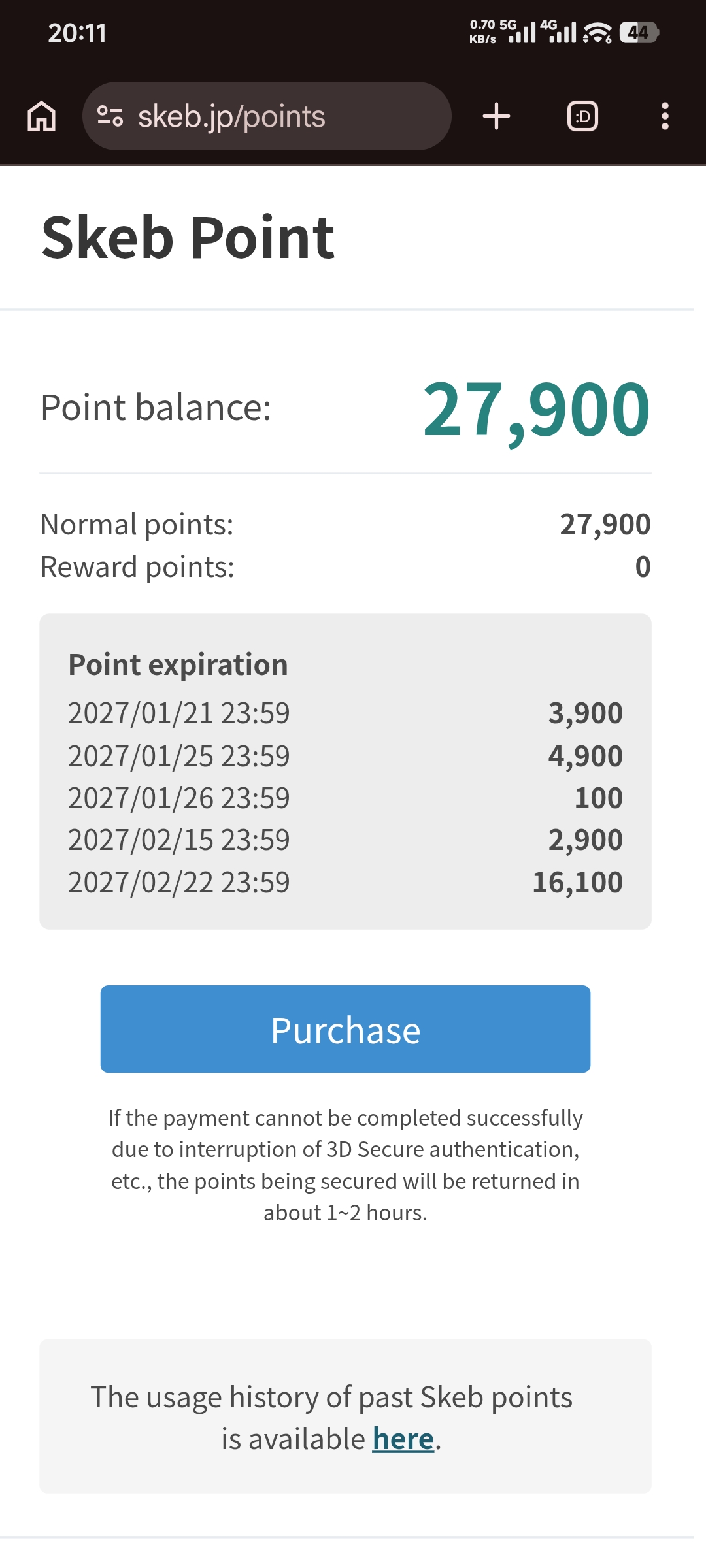
Task: Tap the Reward points row
Action: coord(345,566)
